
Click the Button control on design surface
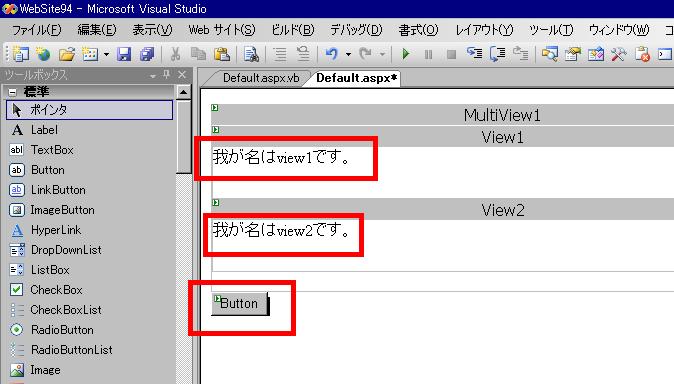240,304
